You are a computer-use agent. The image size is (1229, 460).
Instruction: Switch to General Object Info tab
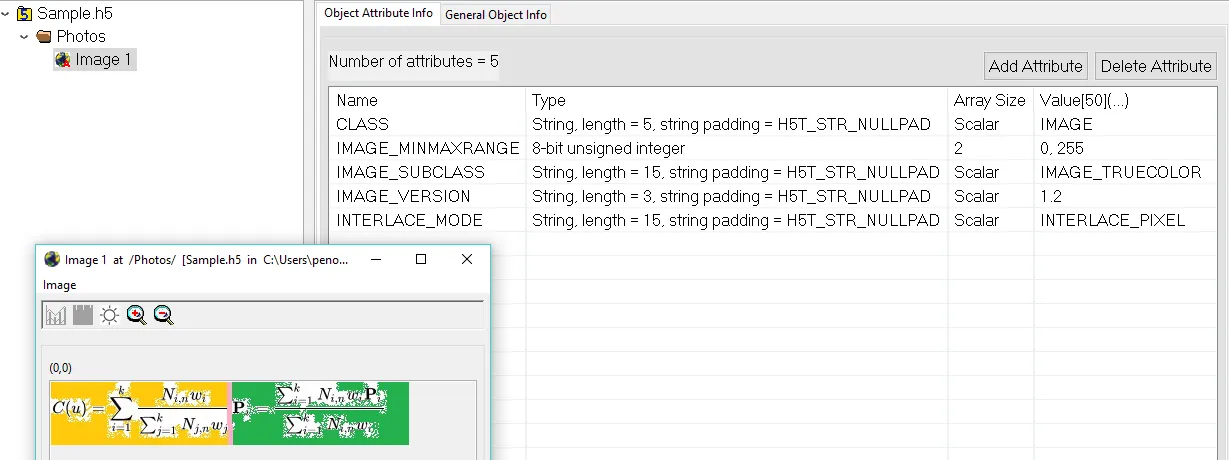495,15
